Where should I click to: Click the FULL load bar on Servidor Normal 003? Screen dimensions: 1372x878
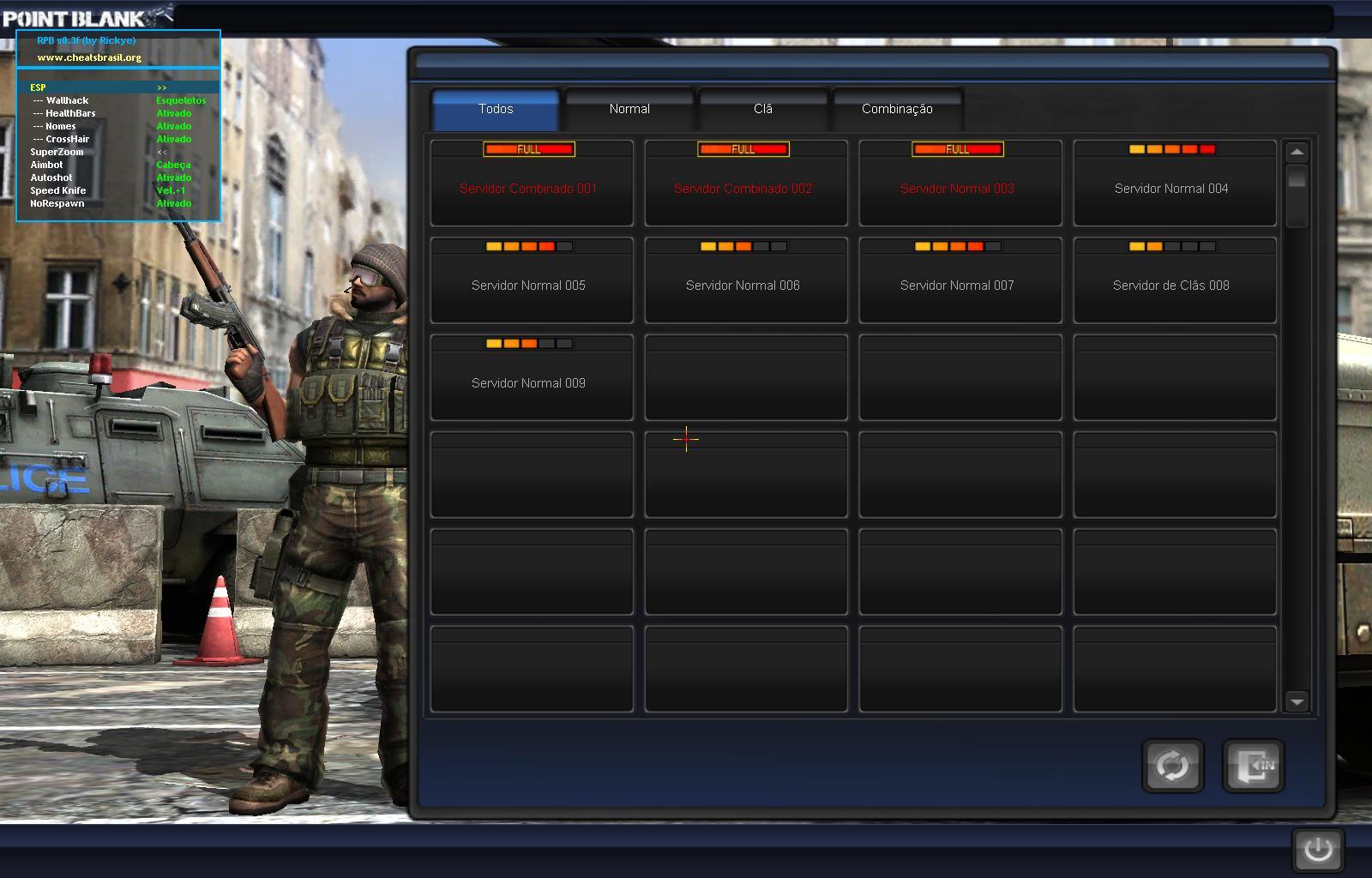point(958,149)
